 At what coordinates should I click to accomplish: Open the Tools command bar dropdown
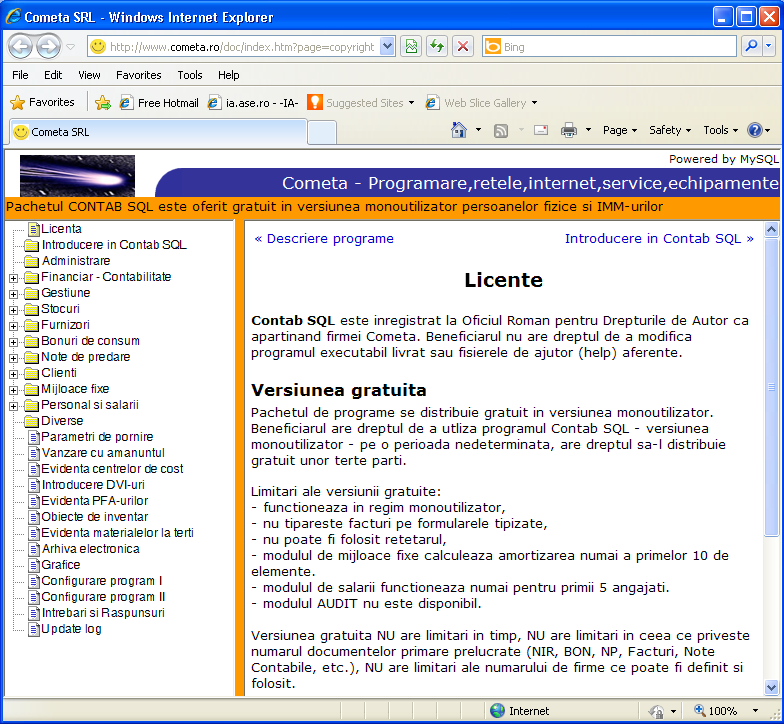pyautogui.click(x=720, y=130)
